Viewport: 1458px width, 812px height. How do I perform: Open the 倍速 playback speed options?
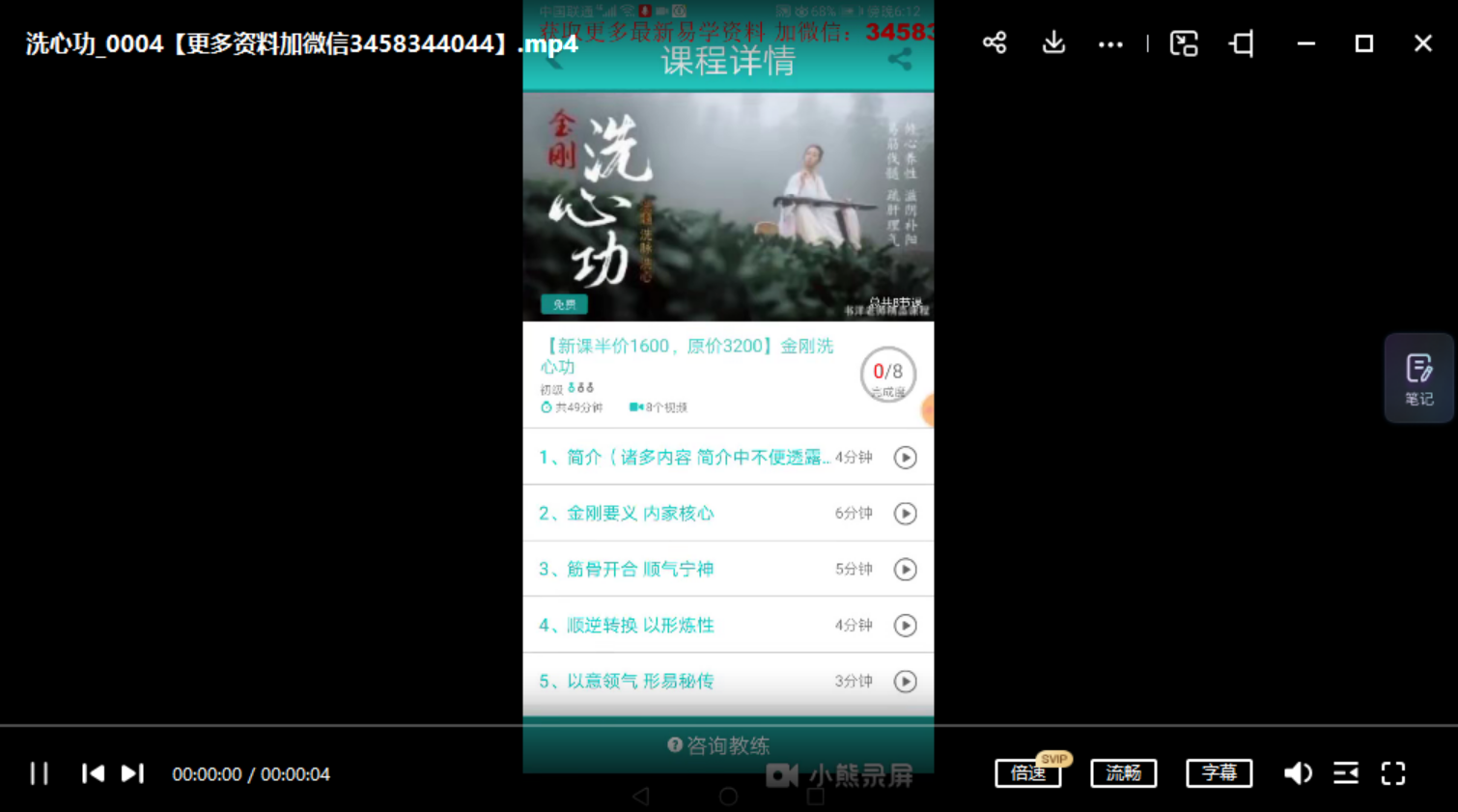[1027, 772]
